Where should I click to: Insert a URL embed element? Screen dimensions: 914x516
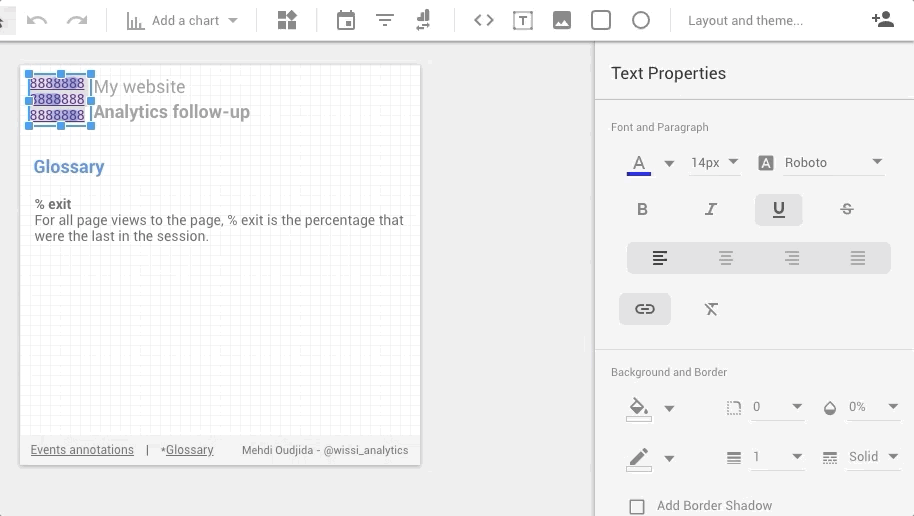484,20
